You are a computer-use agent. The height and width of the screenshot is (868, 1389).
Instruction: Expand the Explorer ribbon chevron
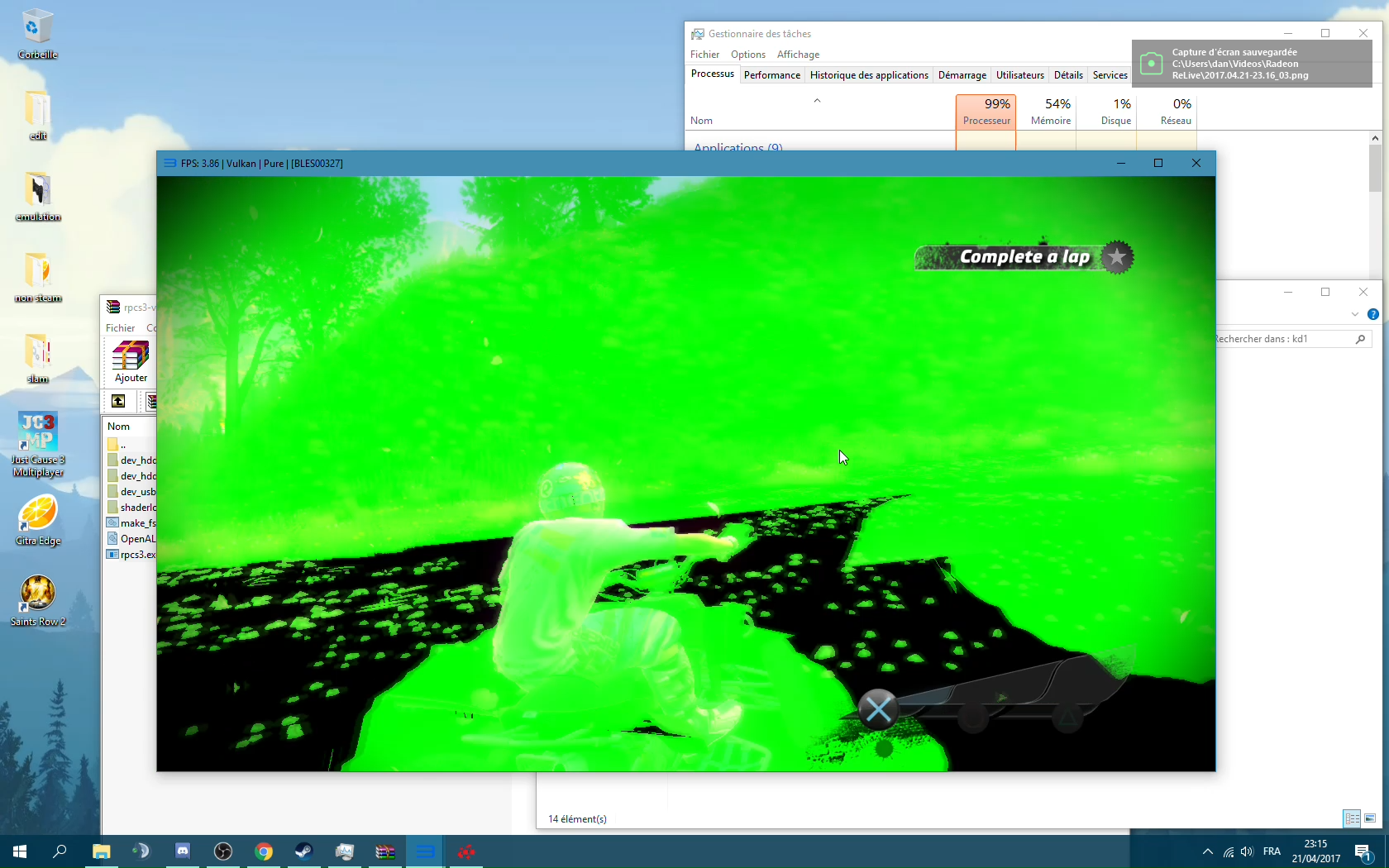(1354, 314)
